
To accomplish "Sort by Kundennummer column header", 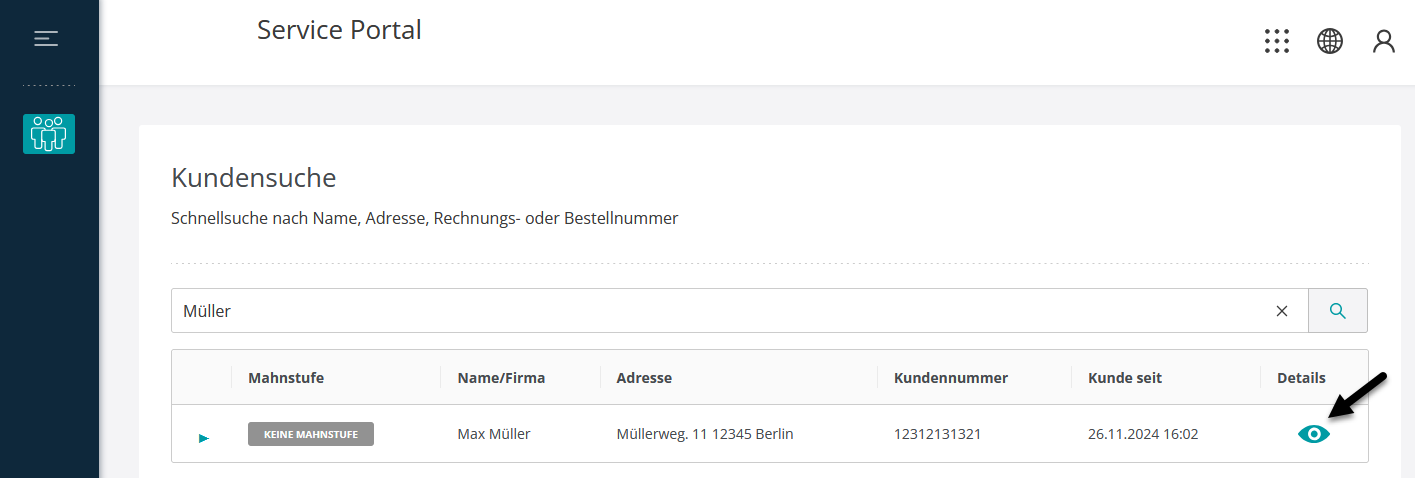I will tap(951, 378).
